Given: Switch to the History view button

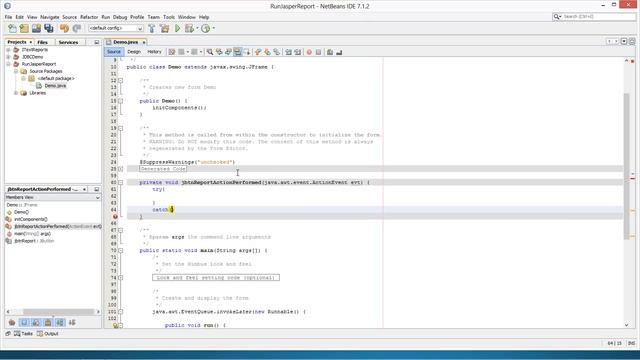Looking at the screenshot, I should coord(154,52).
